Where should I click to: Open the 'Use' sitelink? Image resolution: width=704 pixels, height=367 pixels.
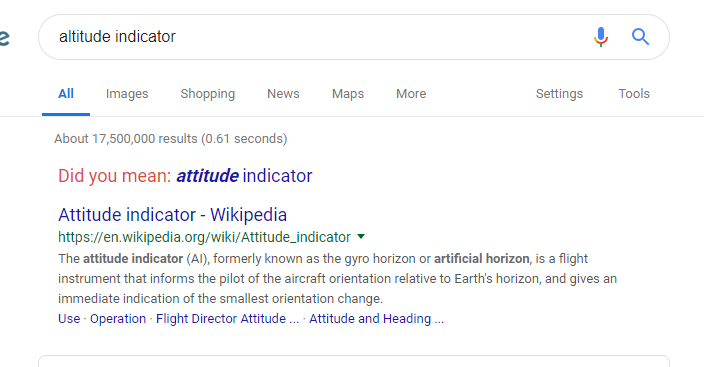[69, 318]
